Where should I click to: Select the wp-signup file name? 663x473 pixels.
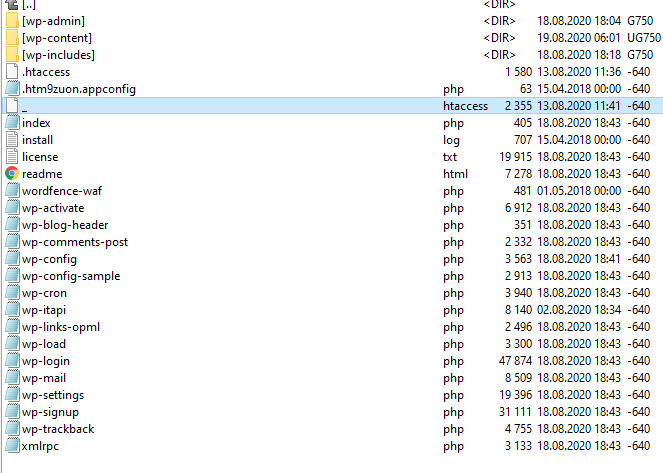(50, 412)
